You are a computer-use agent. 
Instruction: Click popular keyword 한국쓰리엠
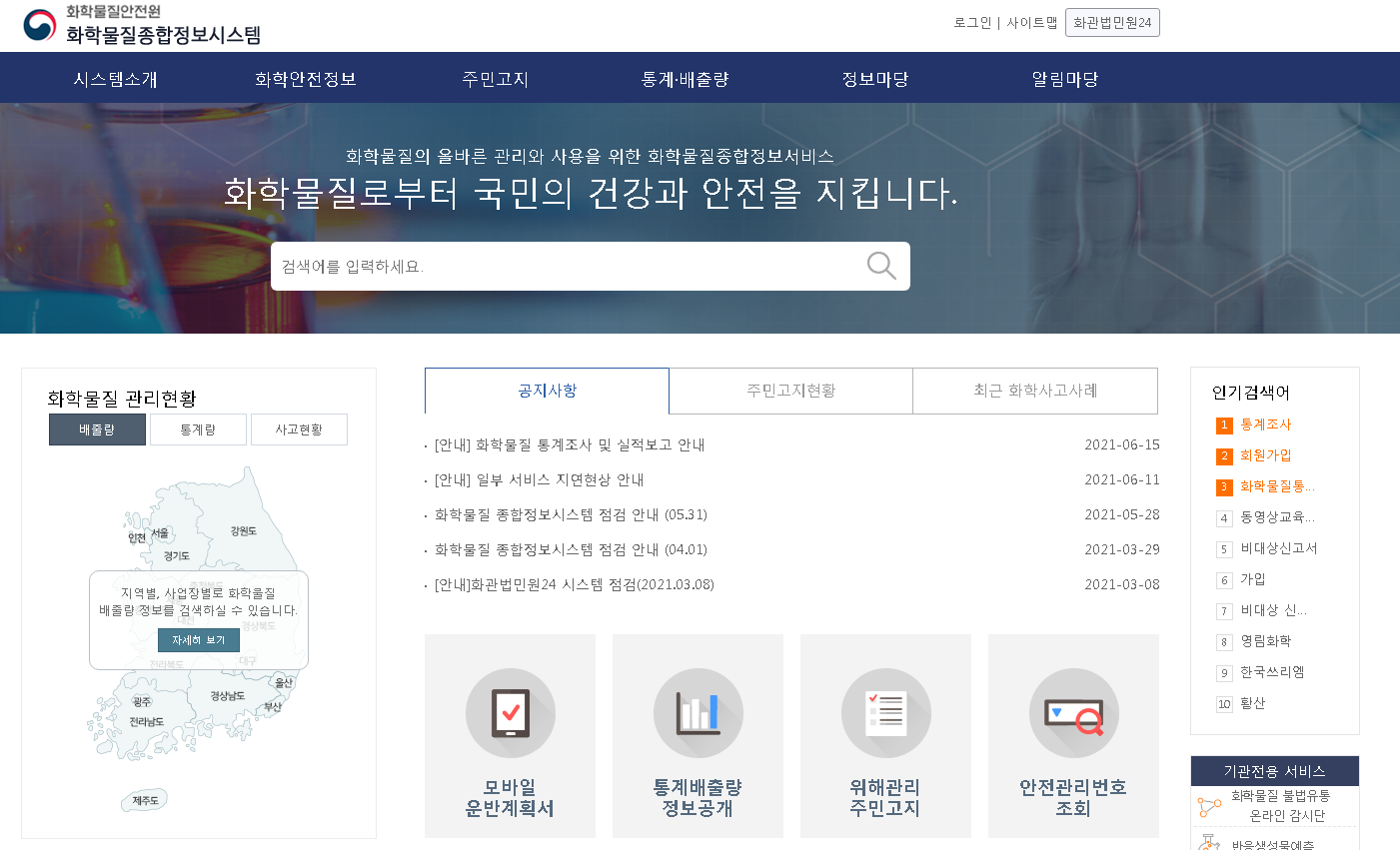(1272, 672)
